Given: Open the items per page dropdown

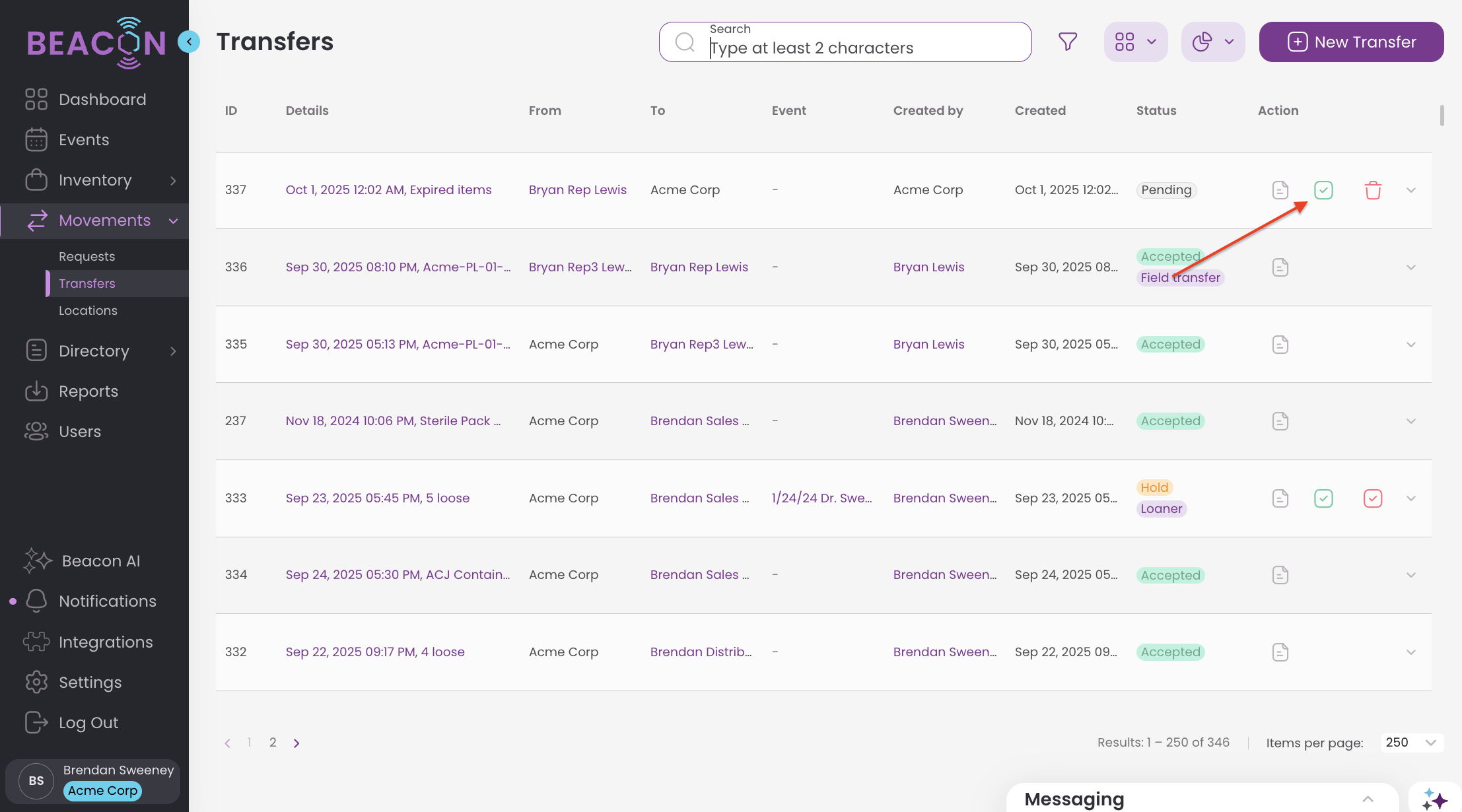Looking at the screenshot, I should (1412, 743).
